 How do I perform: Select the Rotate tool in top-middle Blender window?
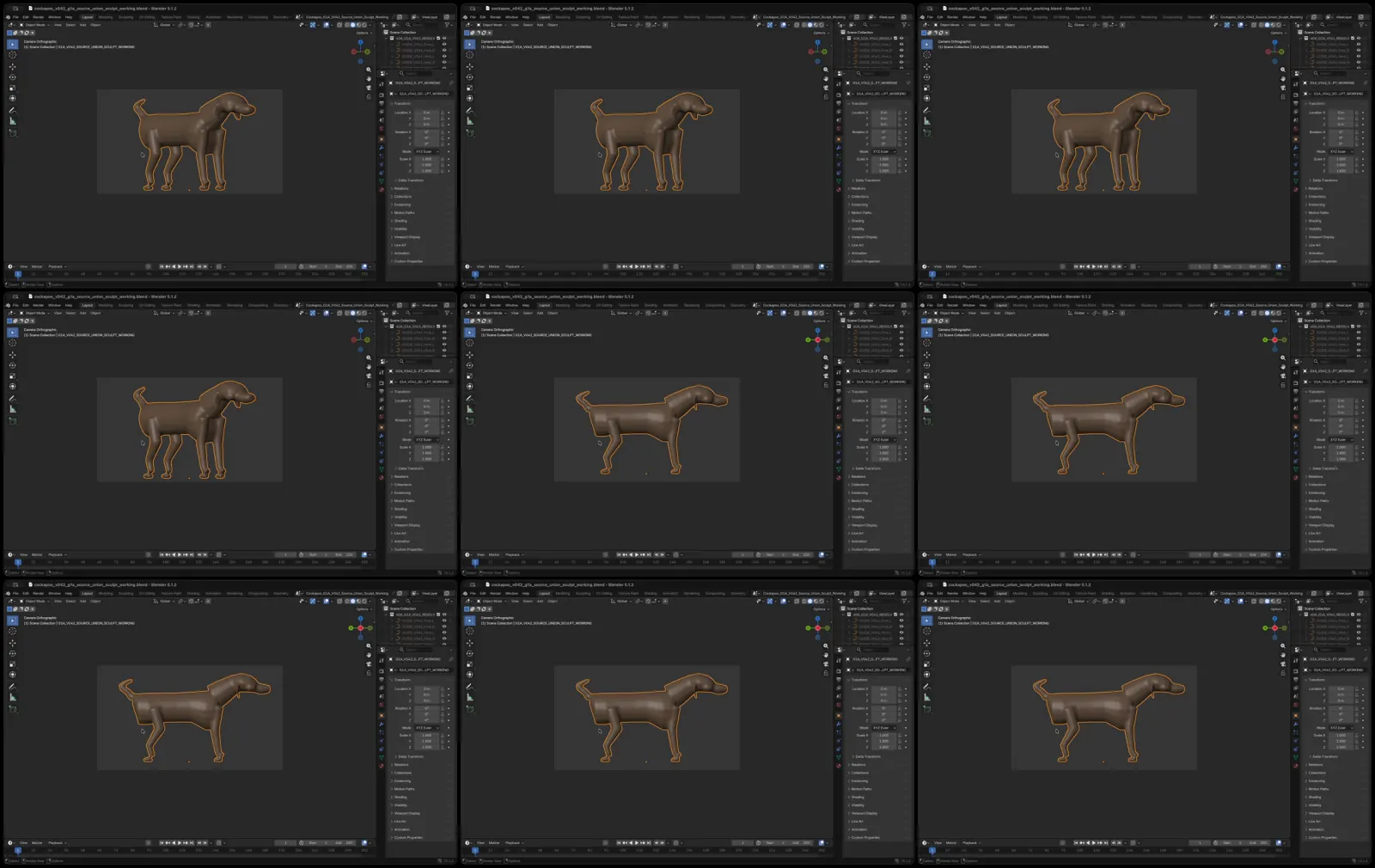pyautogui.click(x=470, y=77)
